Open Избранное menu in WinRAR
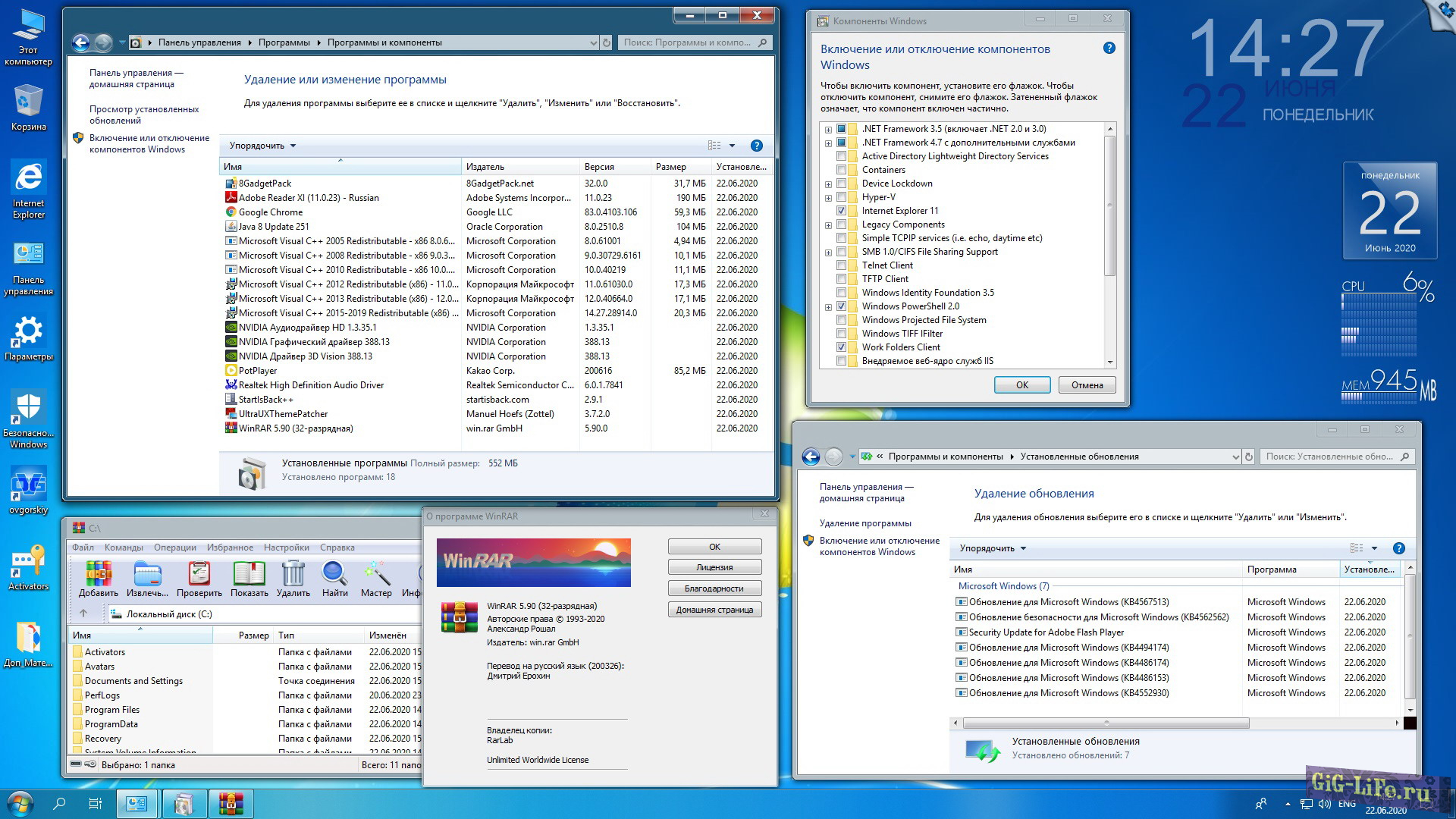 click(x=230, y=548)
